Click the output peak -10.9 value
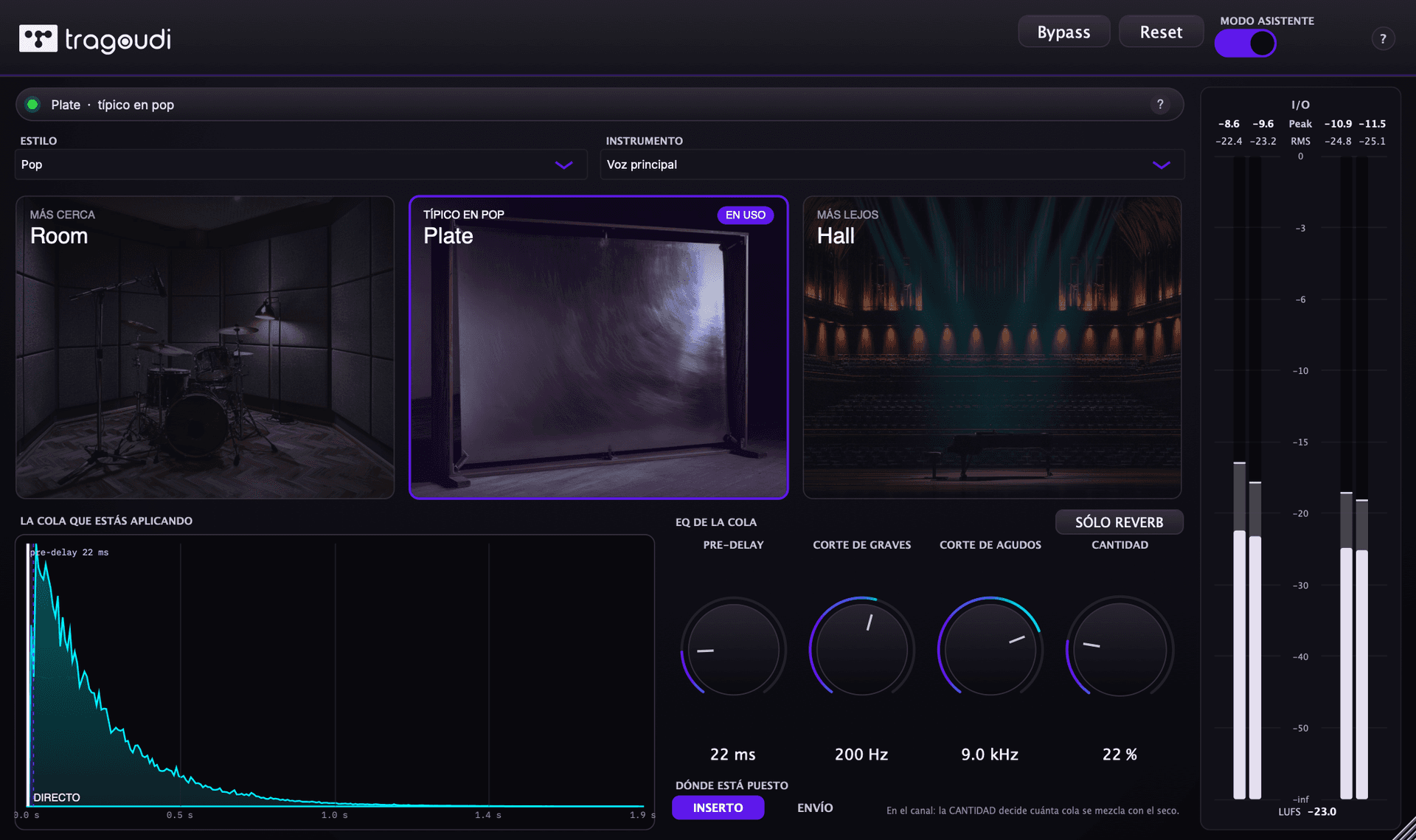 point(1338,124)
